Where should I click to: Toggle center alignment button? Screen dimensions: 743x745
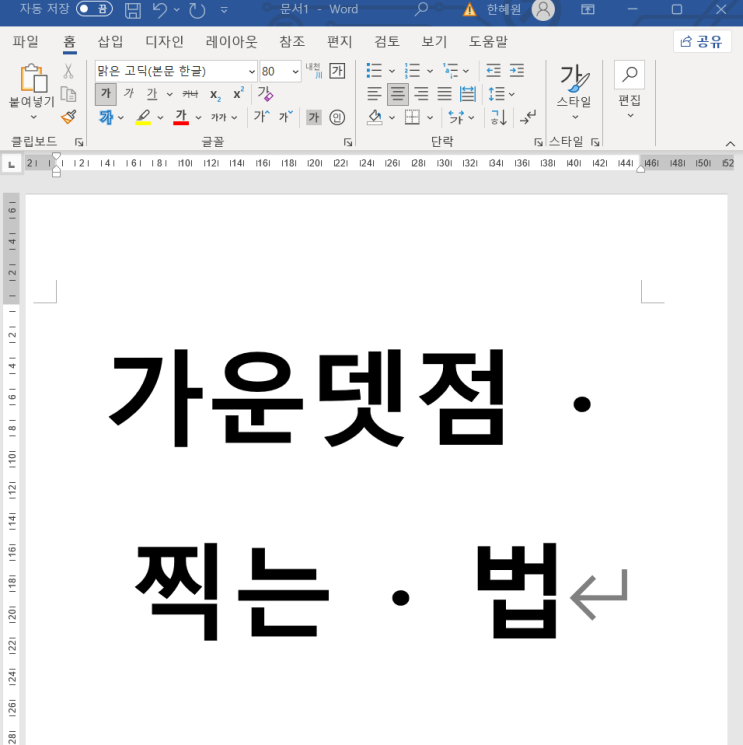398,94
